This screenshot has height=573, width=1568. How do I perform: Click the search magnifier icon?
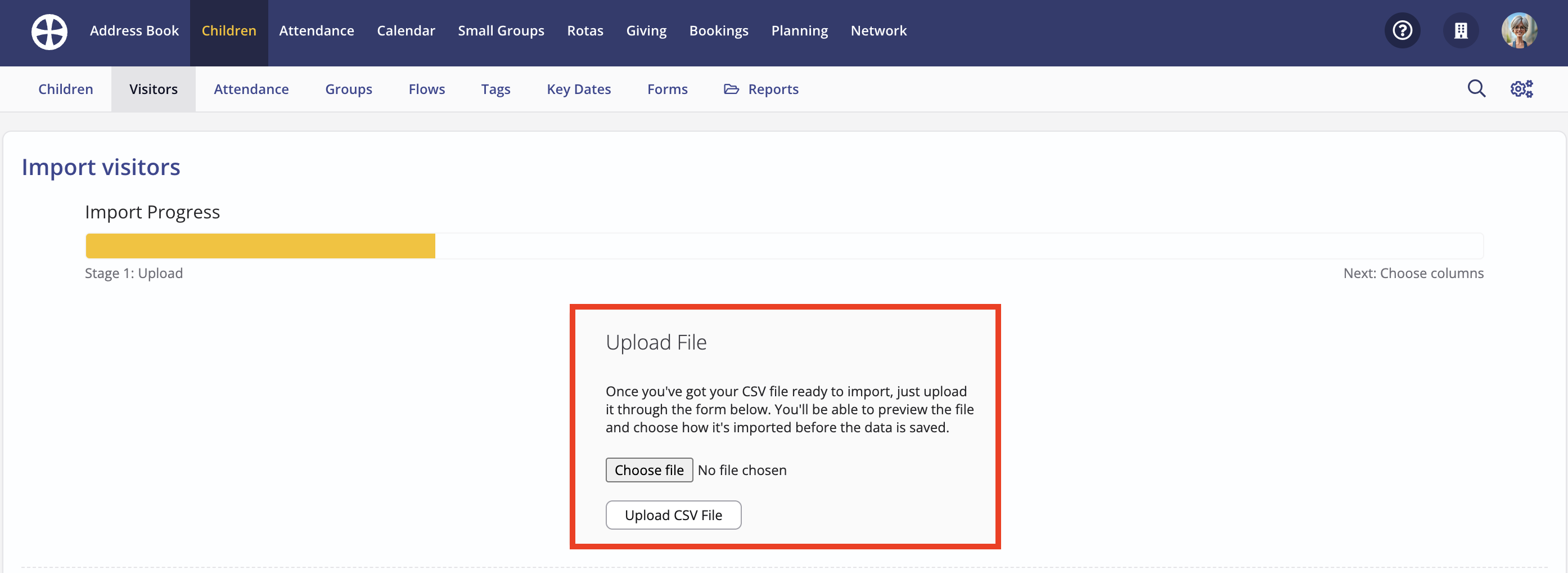point(1476,89)
